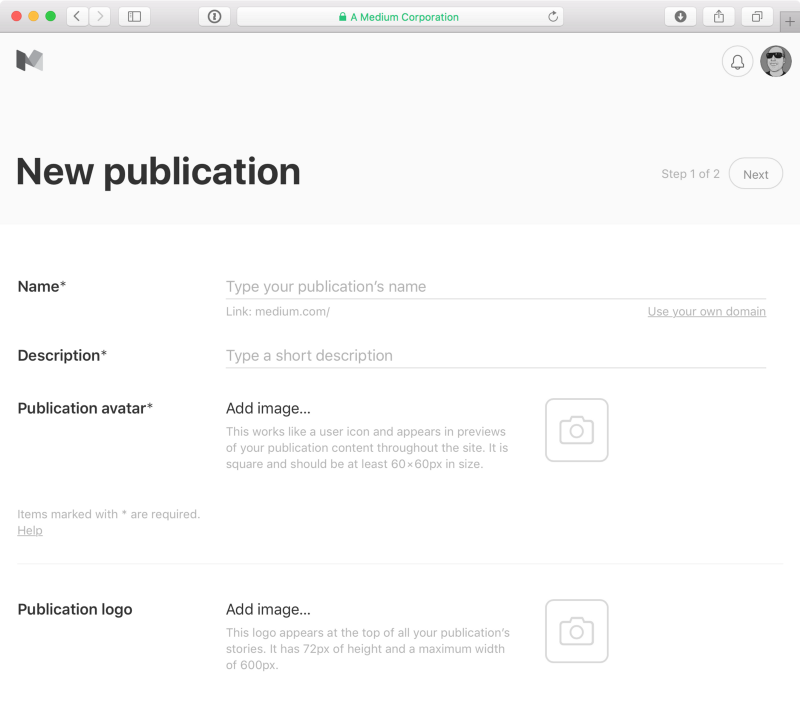
Task: Click the publication avatar camera icon
Action: (x=576, y=430)
